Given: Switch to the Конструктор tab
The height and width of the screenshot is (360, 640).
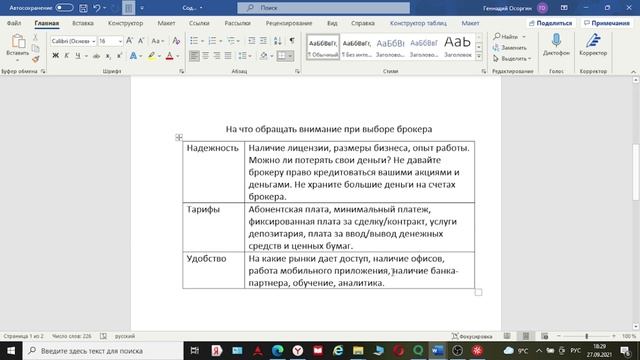Looking at the screenshot, I should [125, 23].
